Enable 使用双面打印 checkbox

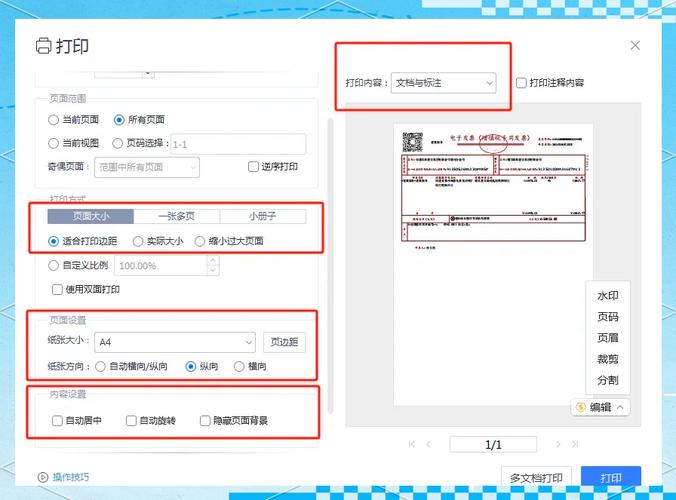point(57,289)
